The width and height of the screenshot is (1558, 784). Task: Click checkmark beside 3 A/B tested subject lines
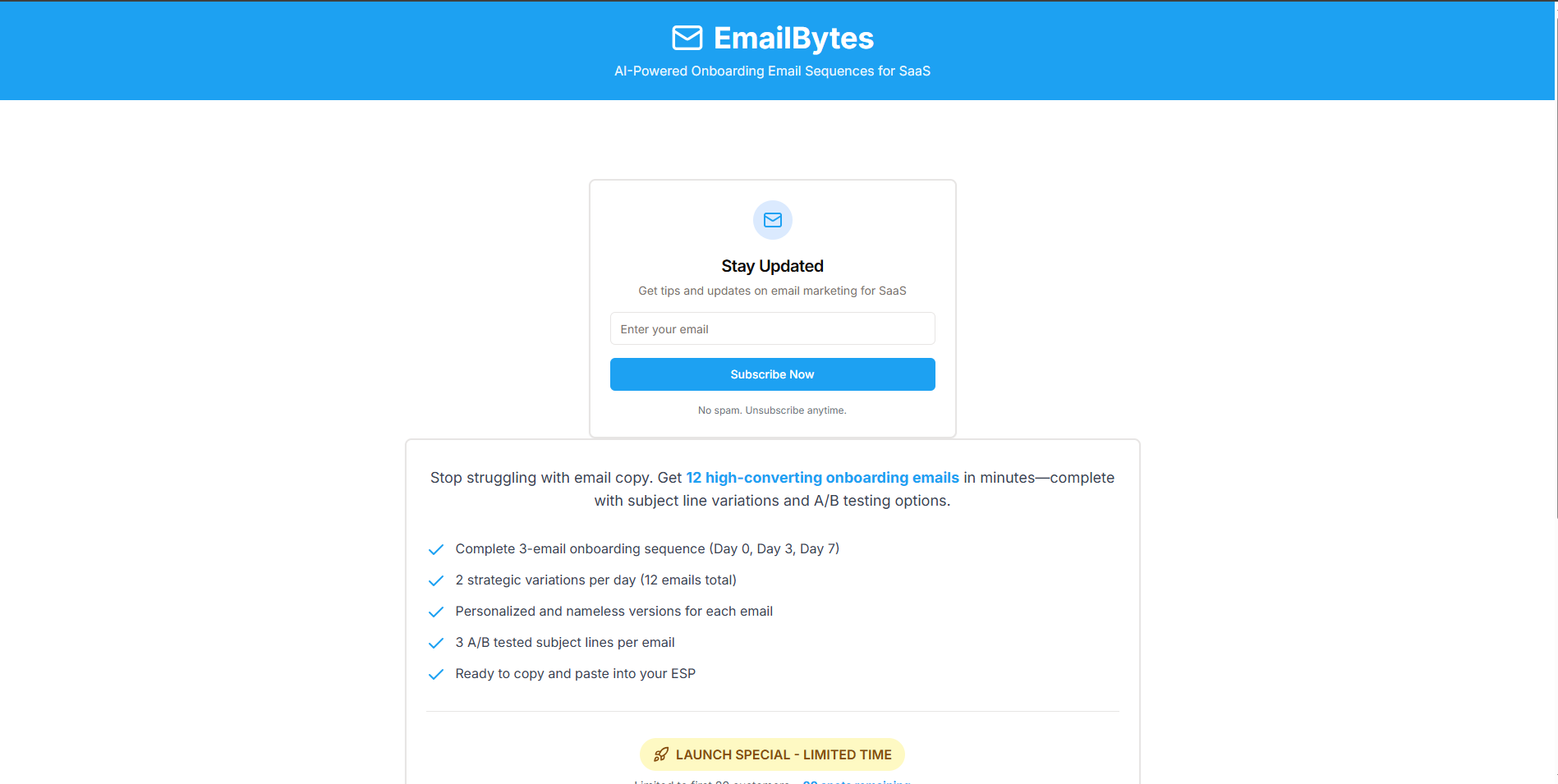click(x=436, y=643)
